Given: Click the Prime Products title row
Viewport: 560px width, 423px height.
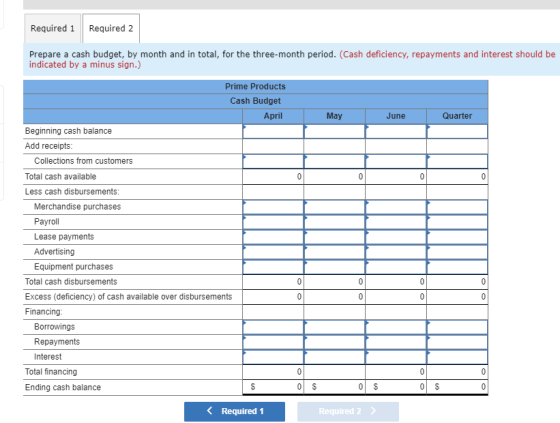Looking at the screenshot, I should (x=255, y=87).
